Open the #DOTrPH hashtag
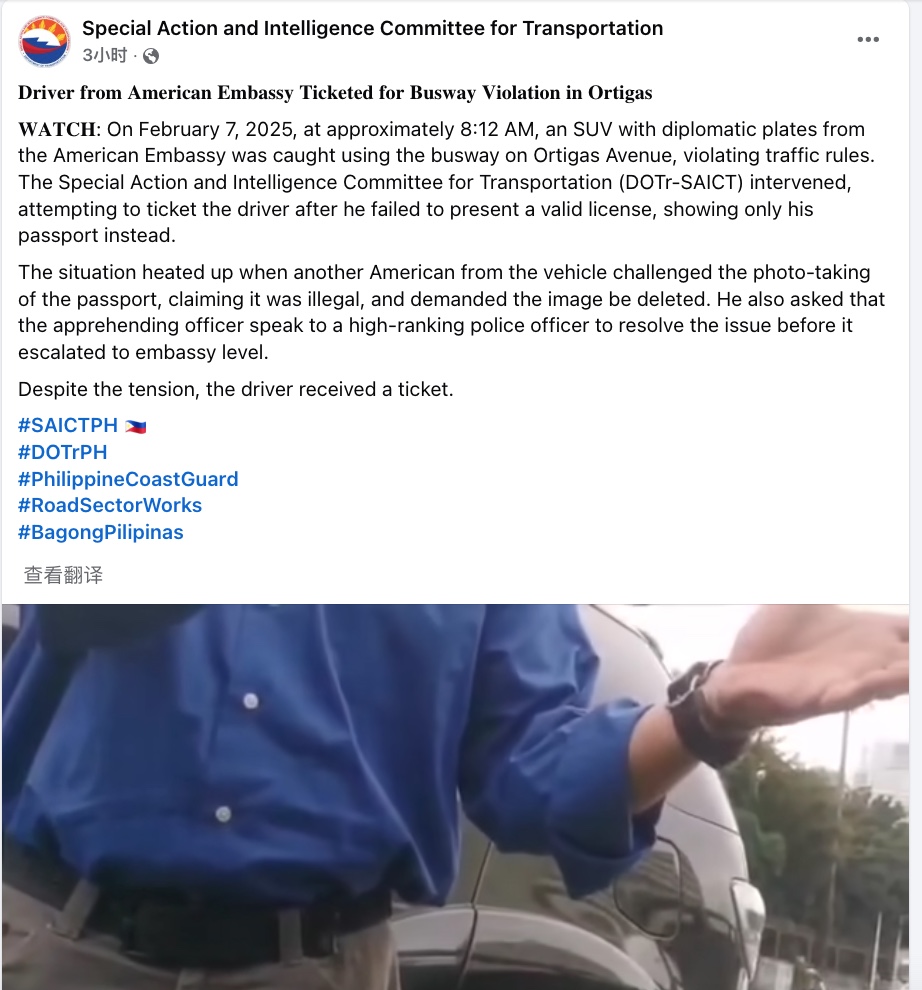Image resolution: width=922 pixels, height=990 pixels. click(63, 452)
